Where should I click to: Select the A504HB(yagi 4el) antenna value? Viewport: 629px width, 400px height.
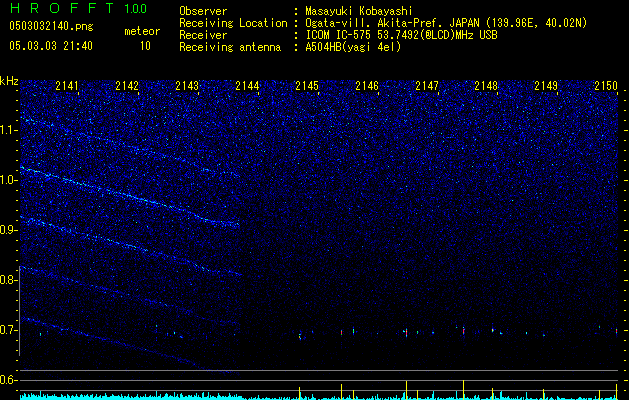click(x=353, y=47)
